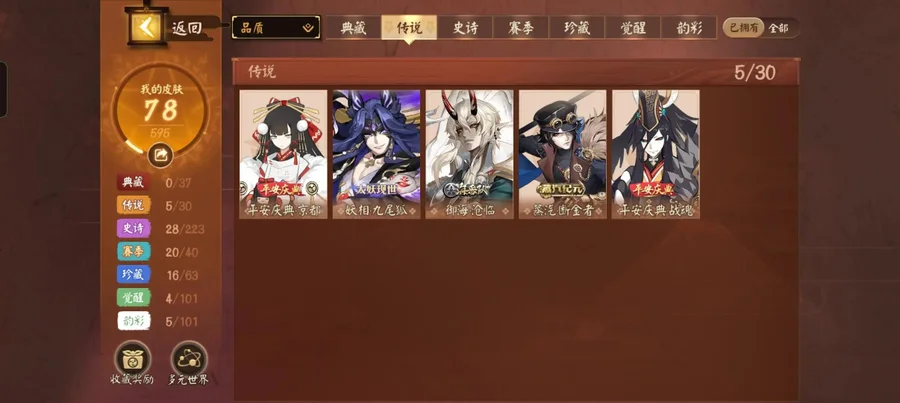Viewport: 900px width, 403px height.
Task: Select the blue 珍藏 category badge
Action: [x=134, y=274]
